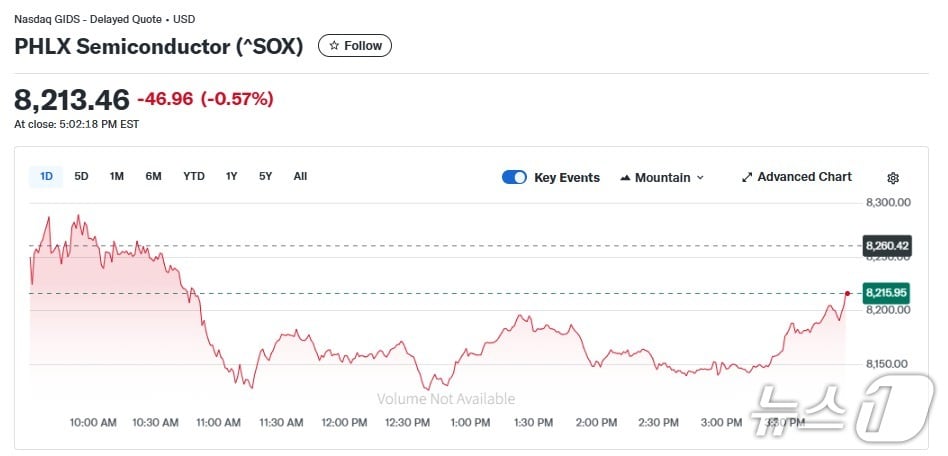This screenshot has height=456, width=948.
Task: Select the 1M range tab
Action: (x=117, y=177)
